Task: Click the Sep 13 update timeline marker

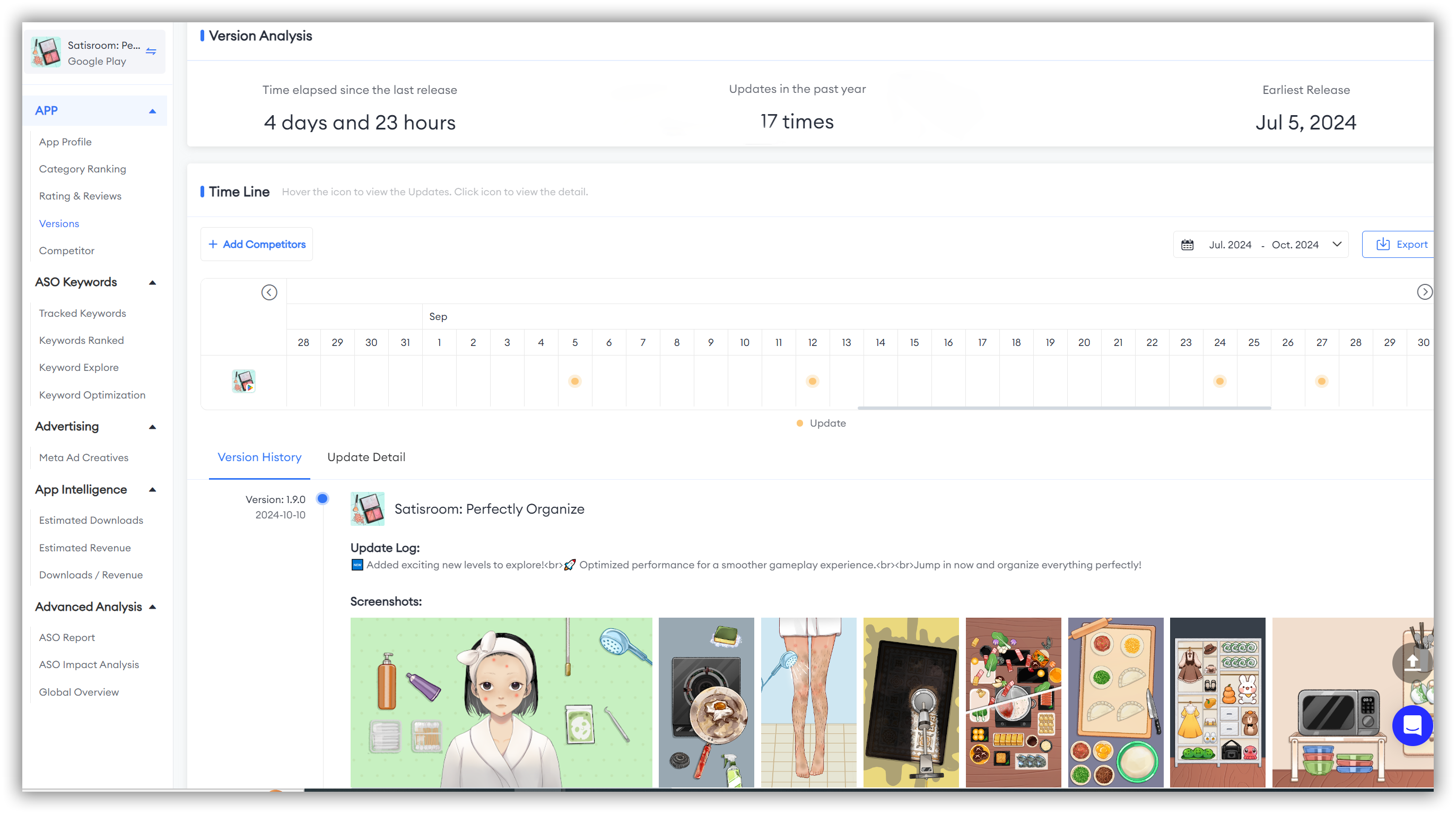Action: [812, 381]
